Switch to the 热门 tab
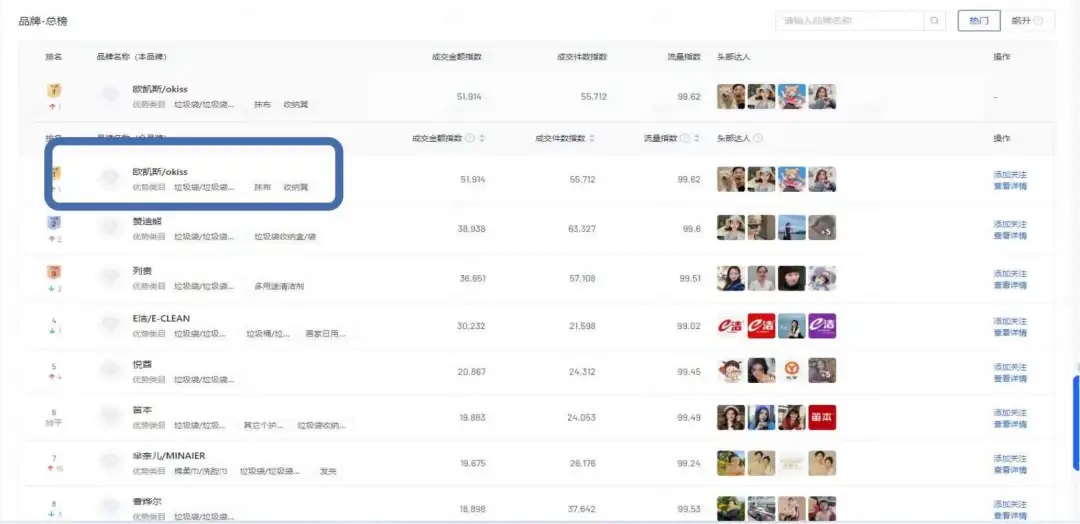The width and height of the screenshot is (1080, 524). [979, 21]
